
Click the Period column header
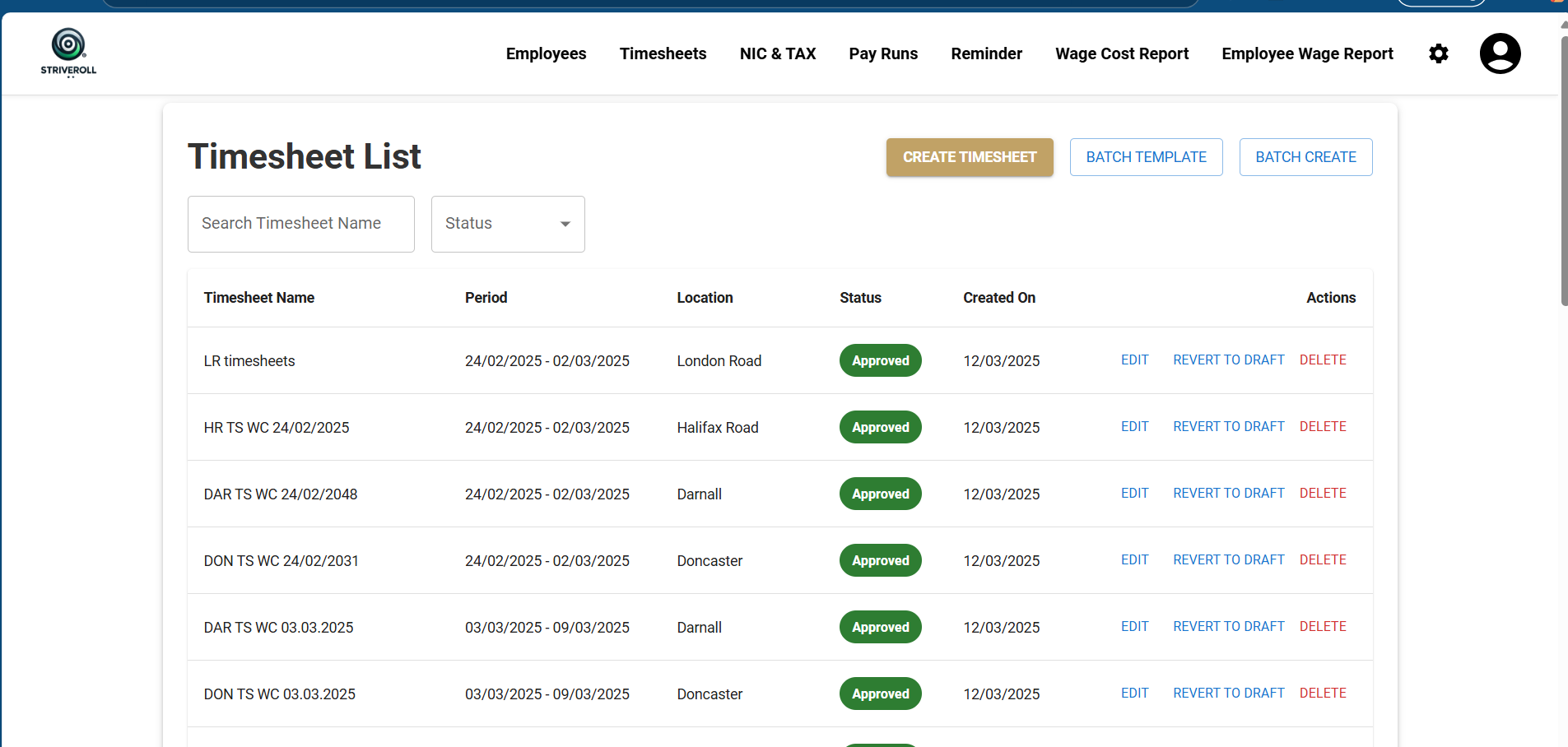tap(486, 298)
